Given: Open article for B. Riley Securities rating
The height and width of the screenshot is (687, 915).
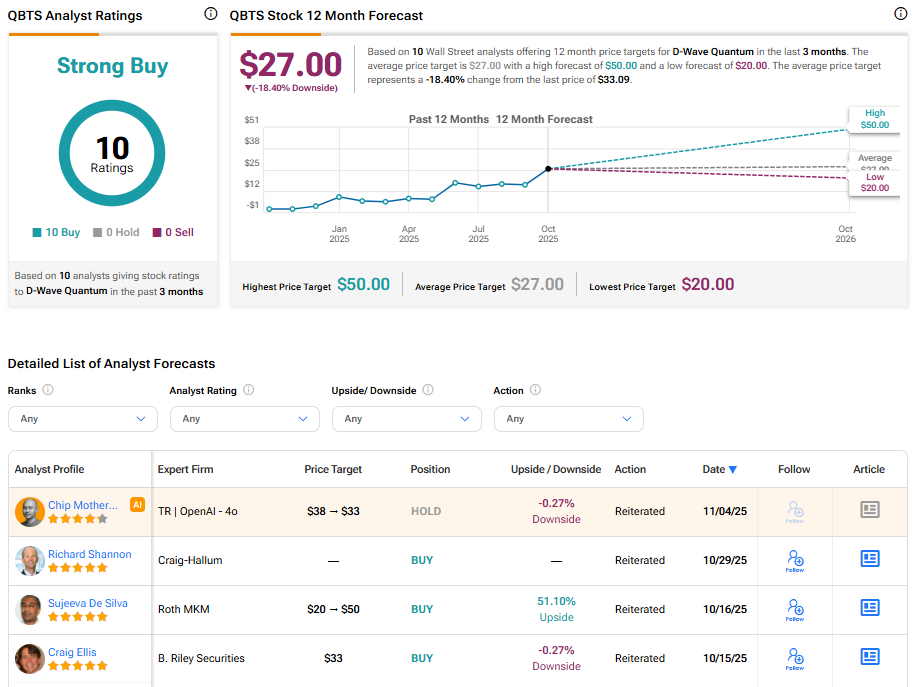Looking at the screenshot, I should [869, 657].
